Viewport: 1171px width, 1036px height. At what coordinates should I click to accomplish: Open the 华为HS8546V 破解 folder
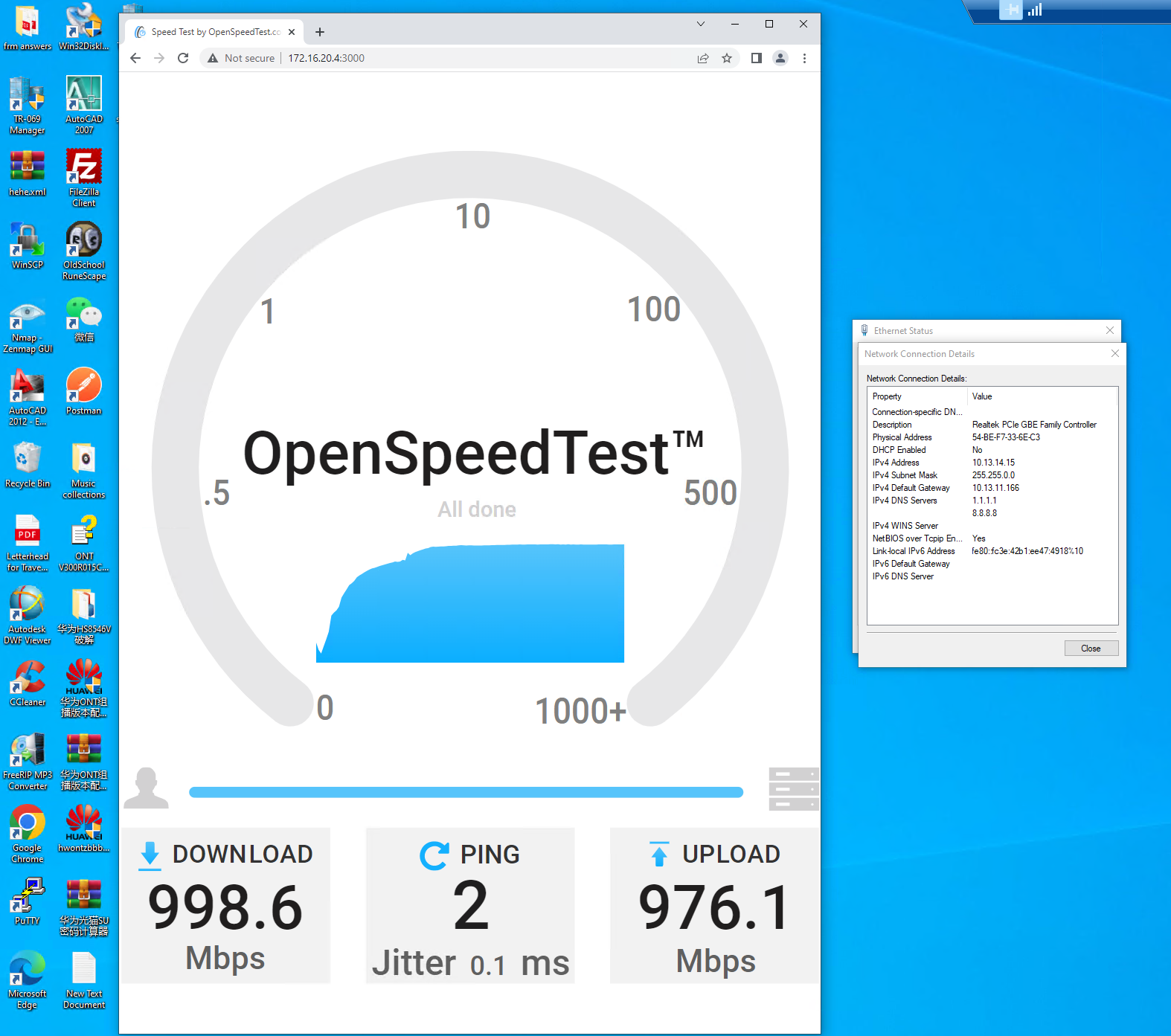click(x=84, y=616)
